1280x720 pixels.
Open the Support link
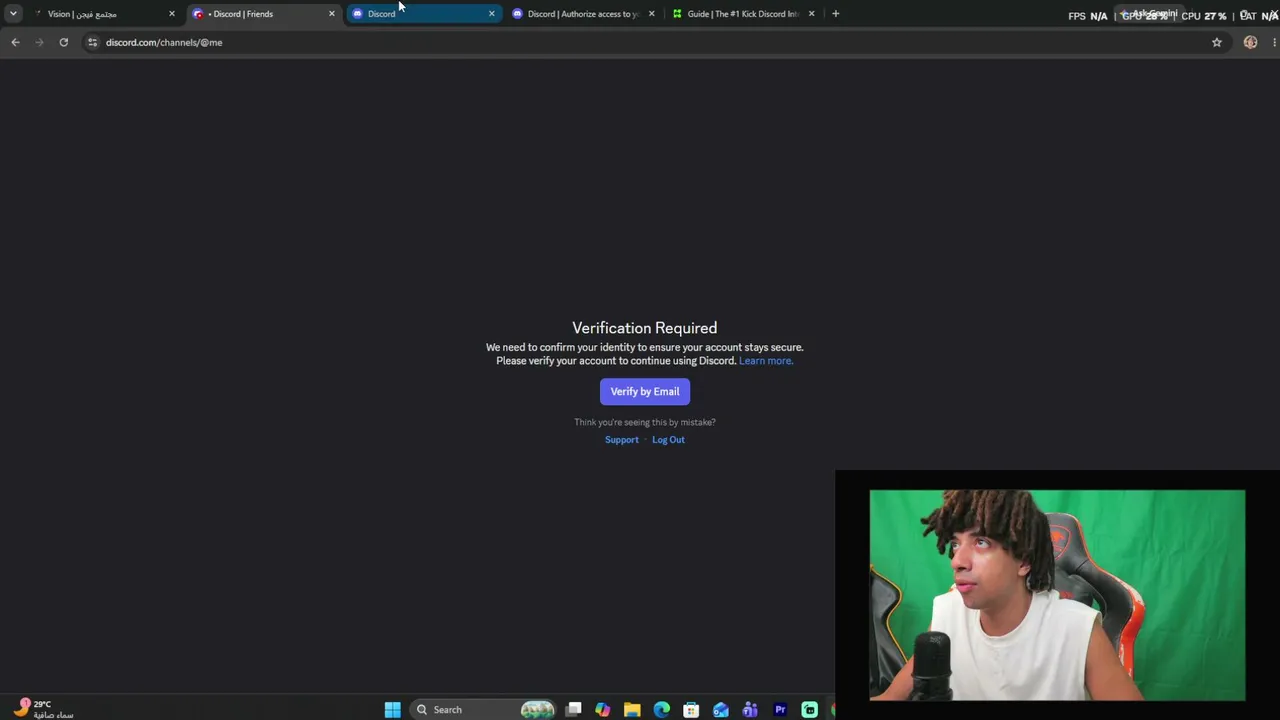[621, 440]
